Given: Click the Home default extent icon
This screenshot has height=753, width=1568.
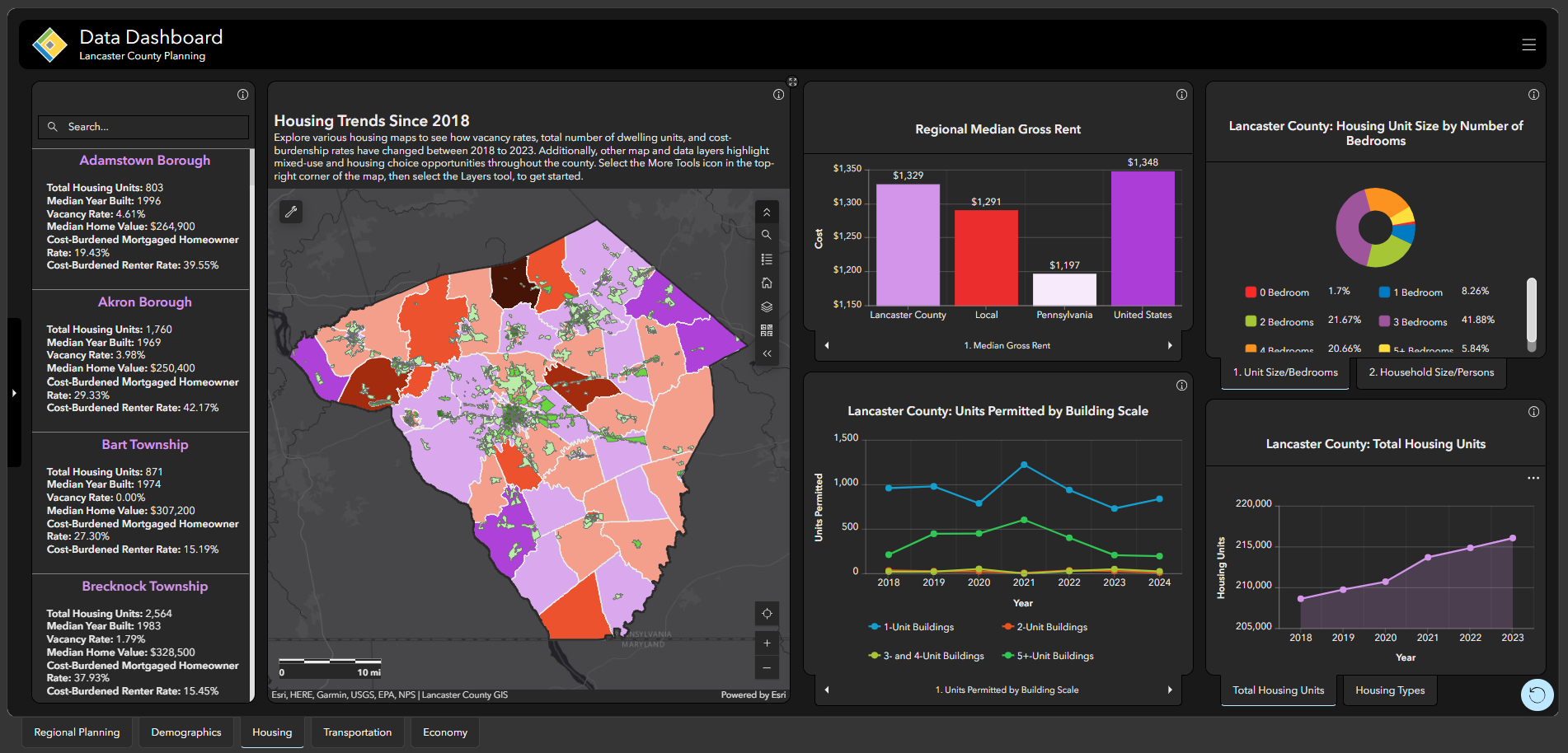Looking at the screenshot, I should click(x=767, y=283).
